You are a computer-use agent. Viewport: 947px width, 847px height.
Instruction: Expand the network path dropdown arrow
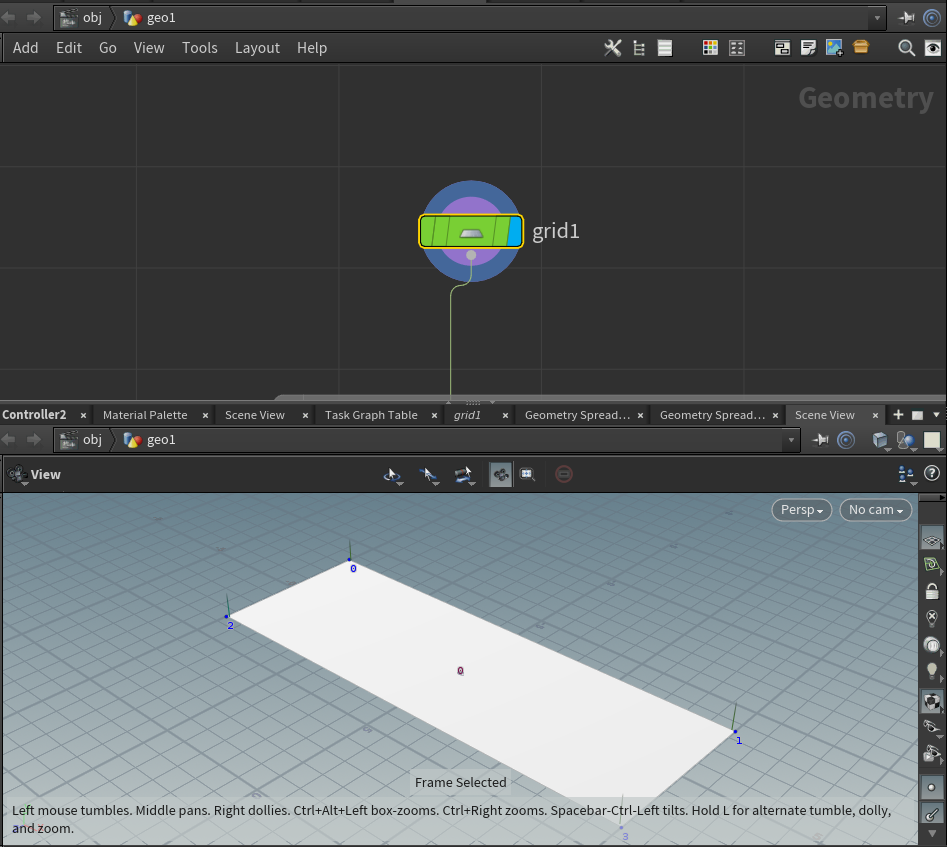pyautogui.click(x=877, y=18)
